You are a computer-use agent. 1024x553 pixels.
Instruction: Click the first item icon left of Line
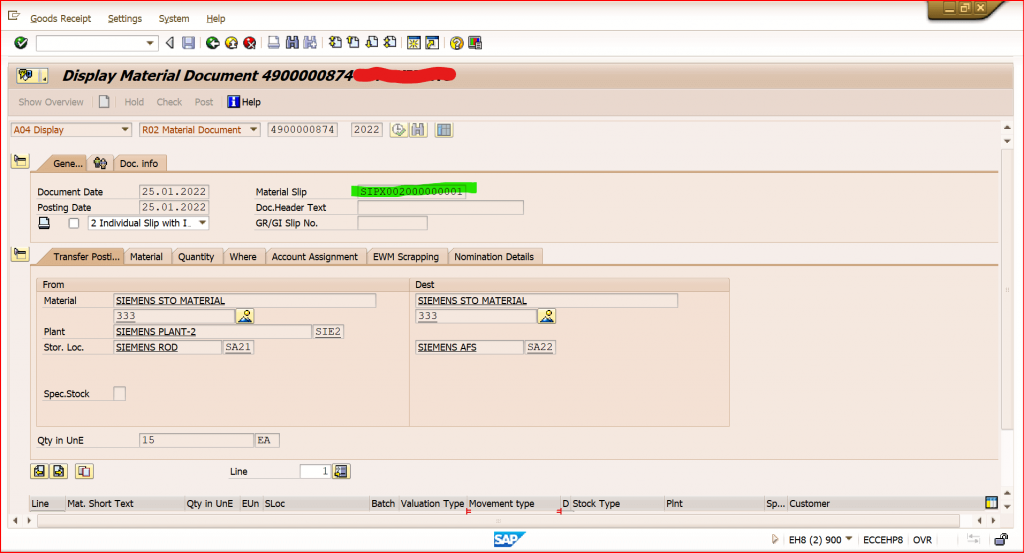click(x=39, y=471)
